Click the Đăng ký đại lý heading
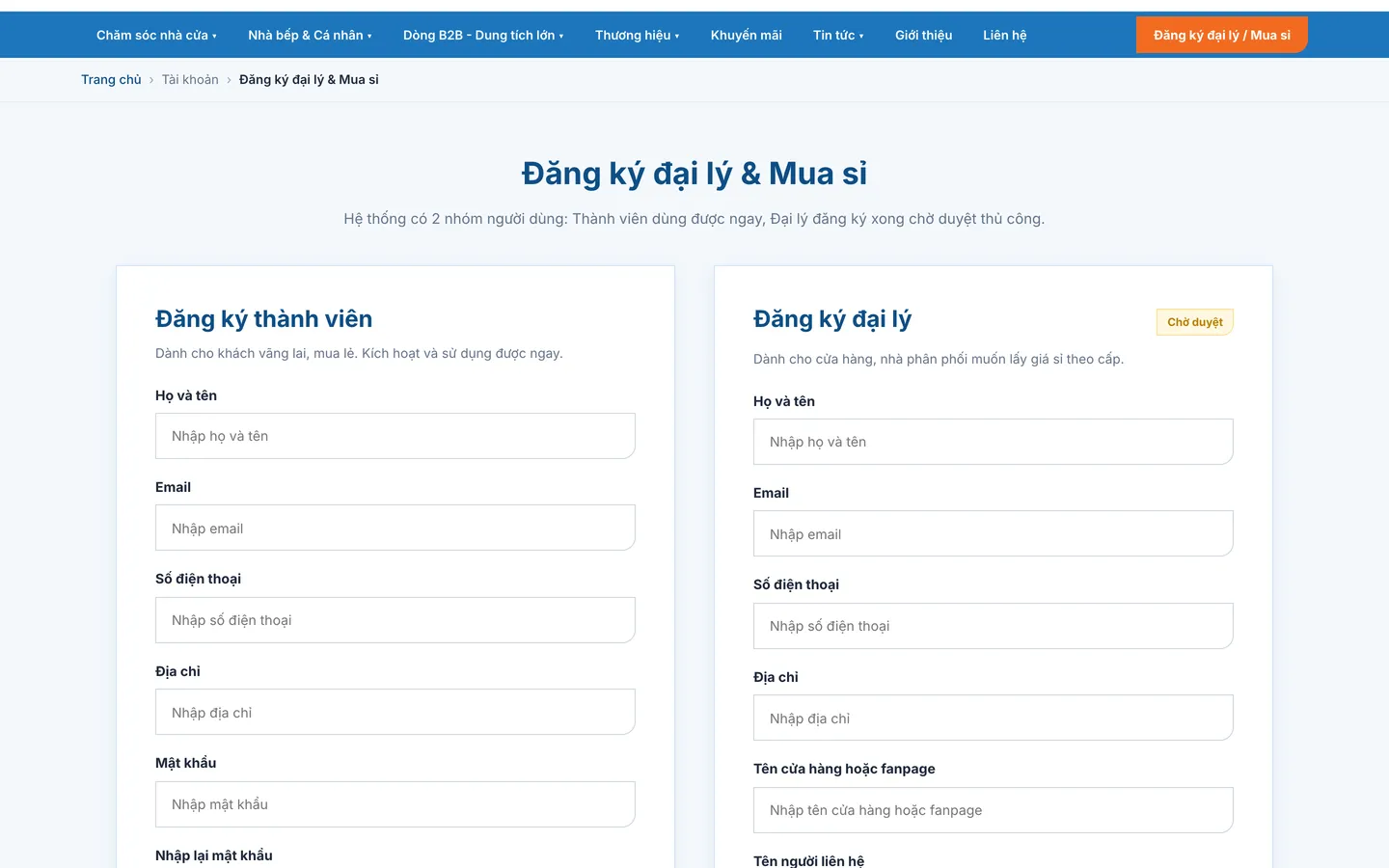Viewport: 1389px width, 868px height. [x=832, y=319]
